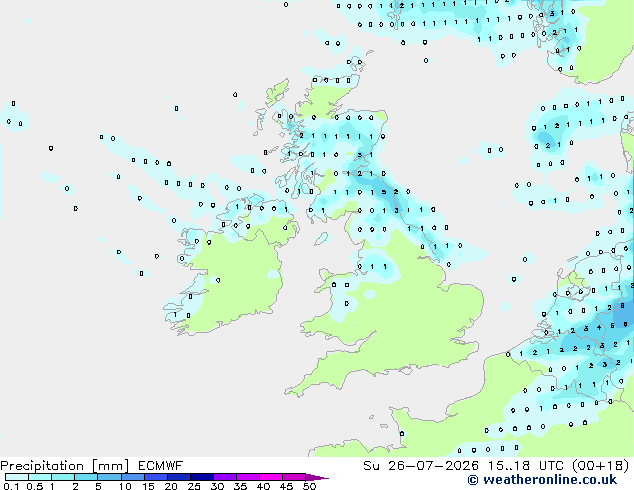Click the 1–2 mm legend swatch
The width and height of the screenshot is (634, 490).
(63, 477)
